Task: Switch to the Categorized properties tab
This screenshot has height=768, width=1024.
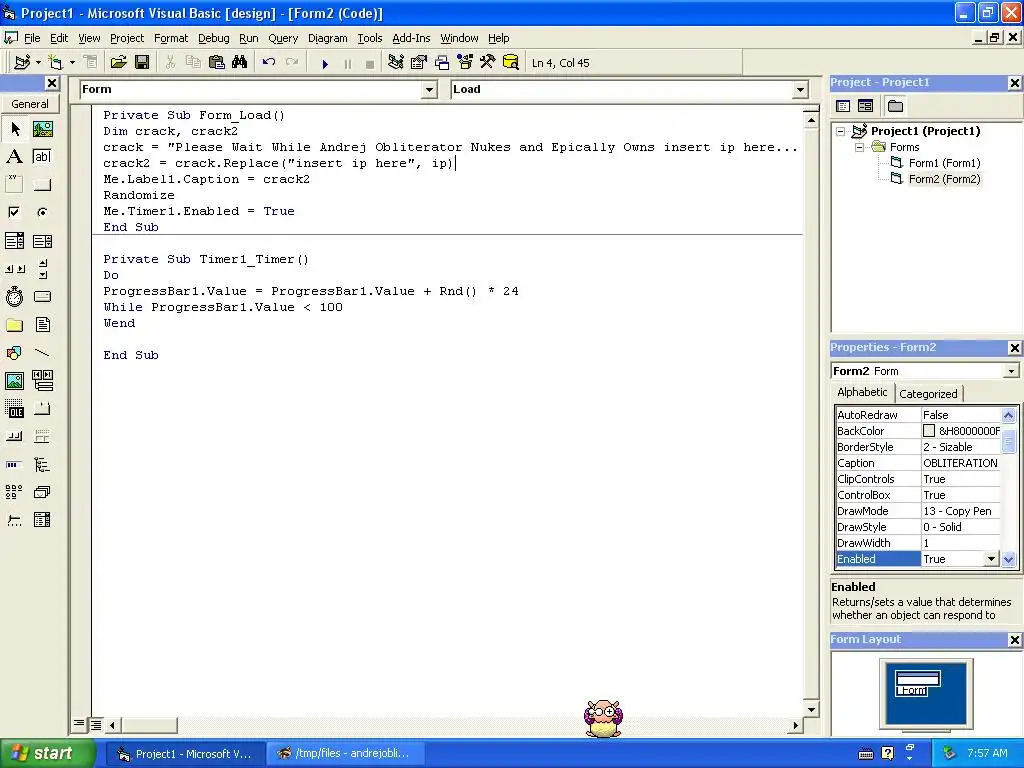Action: (x=928, y=394)
